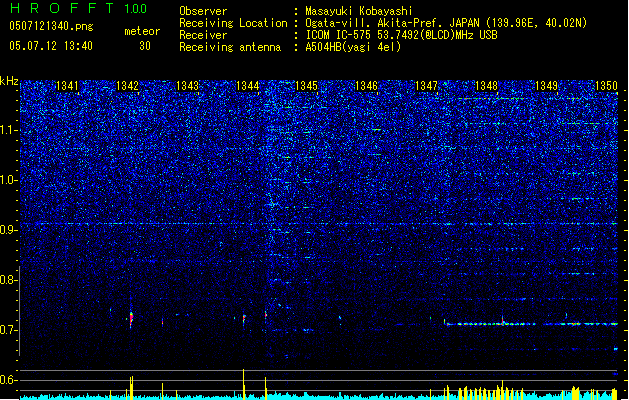Click the 1347 time marker
The image size is (629, 400).
tap(426, 86)
